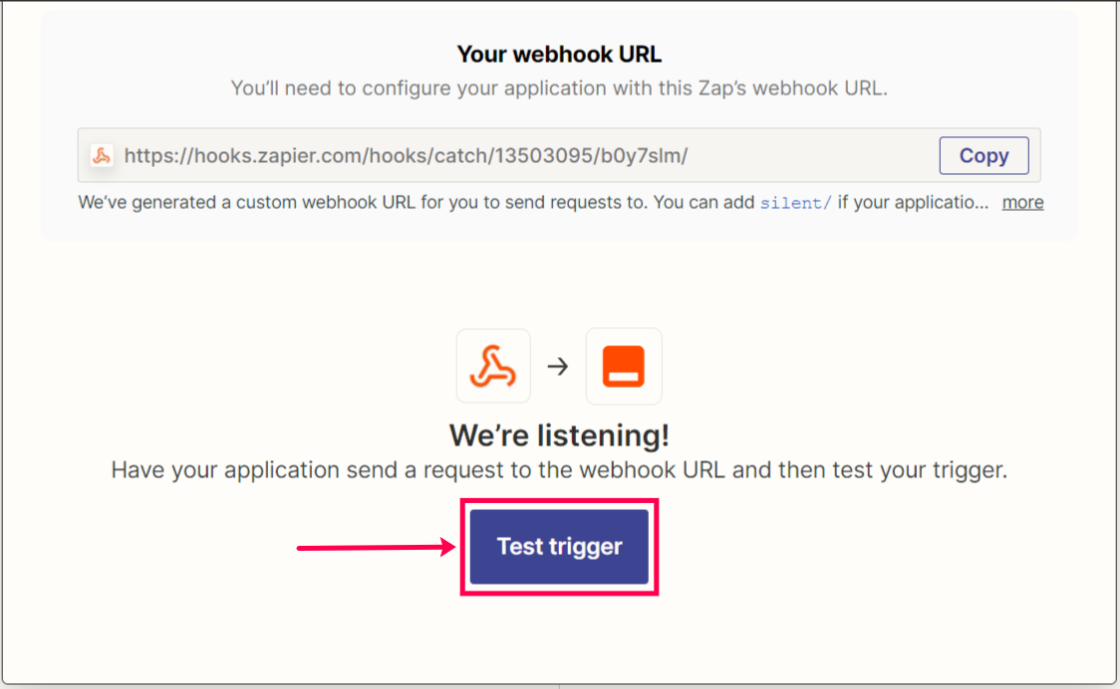Click the 'Have your application send a request' text

coord(559,471)
